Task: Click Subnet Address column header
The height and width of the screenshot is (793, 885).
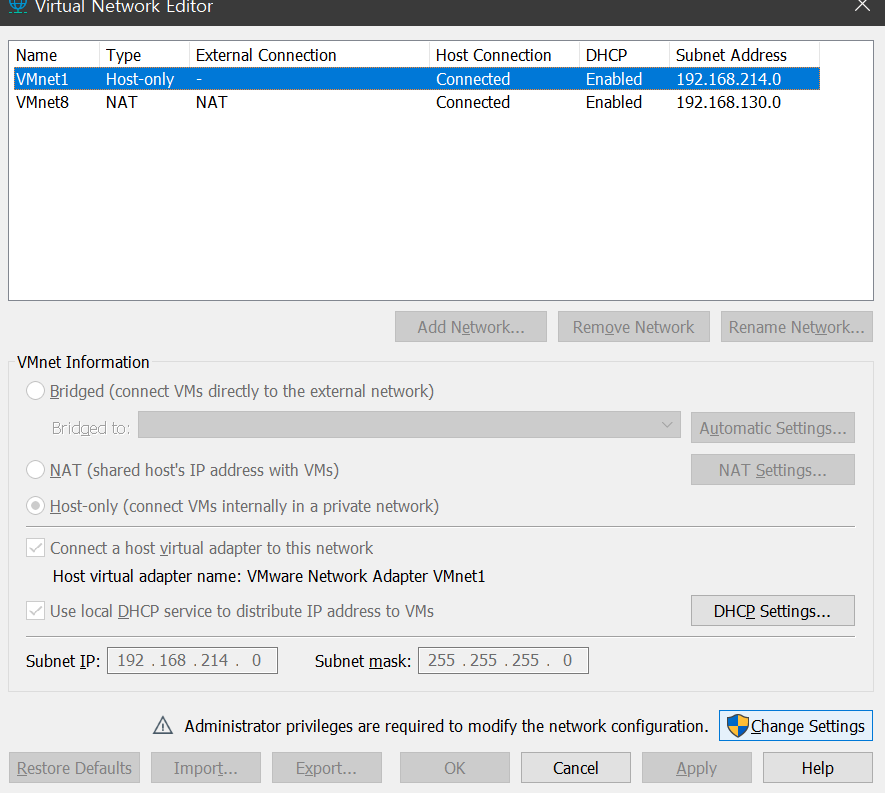Action: pos(744,55)
